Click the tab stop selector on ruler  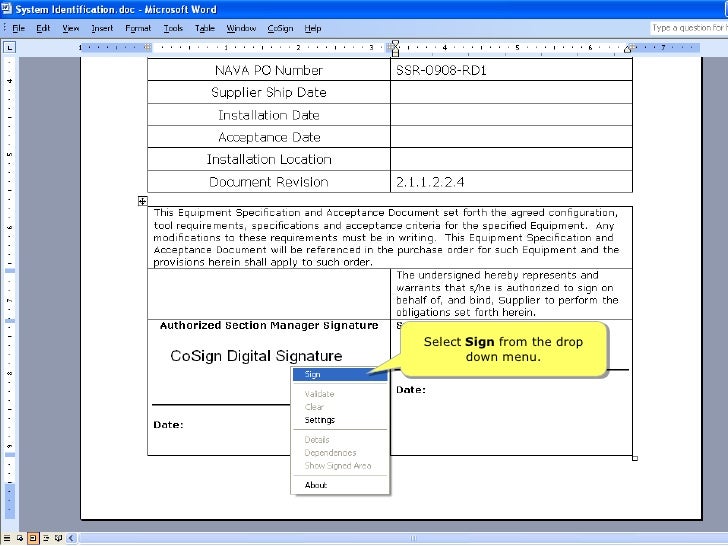pos(9,47)
